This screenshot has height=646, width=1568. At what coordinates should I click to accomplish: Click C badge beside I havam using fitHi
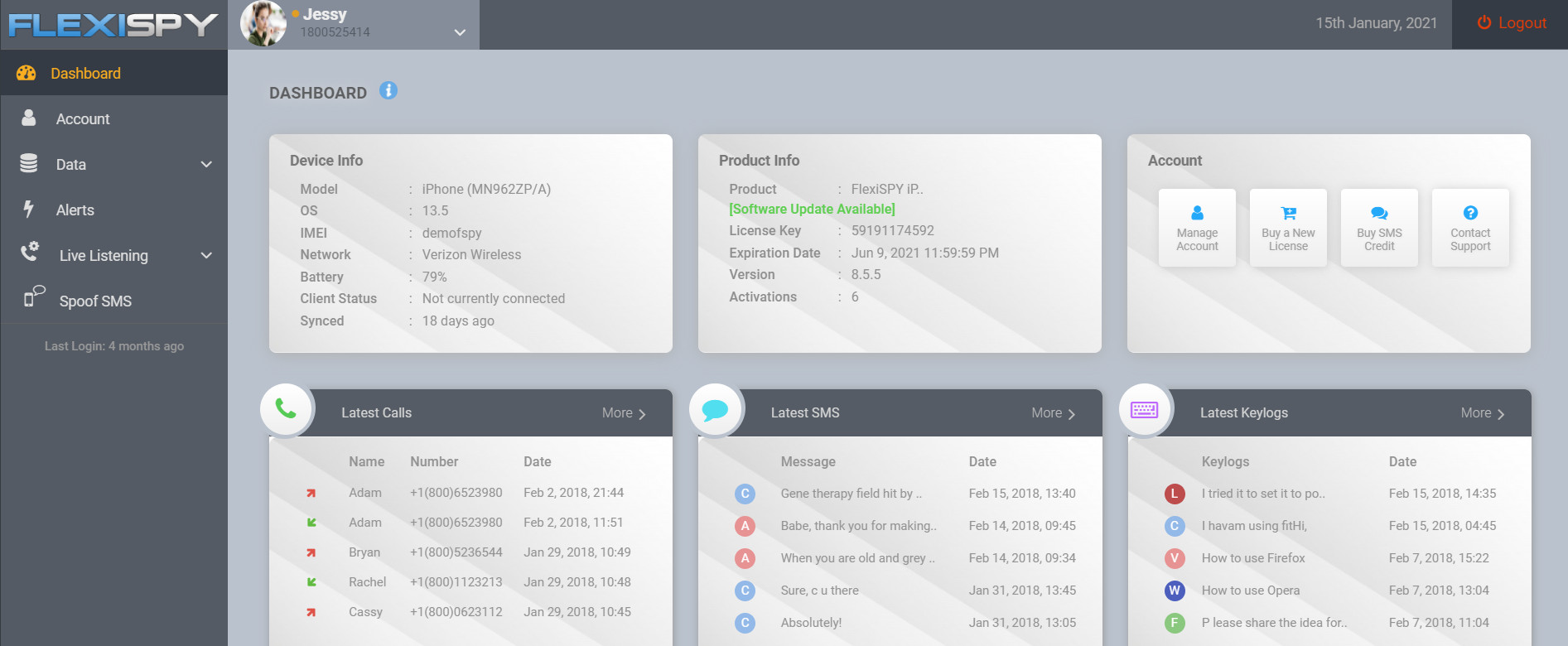click(1174, 526)
